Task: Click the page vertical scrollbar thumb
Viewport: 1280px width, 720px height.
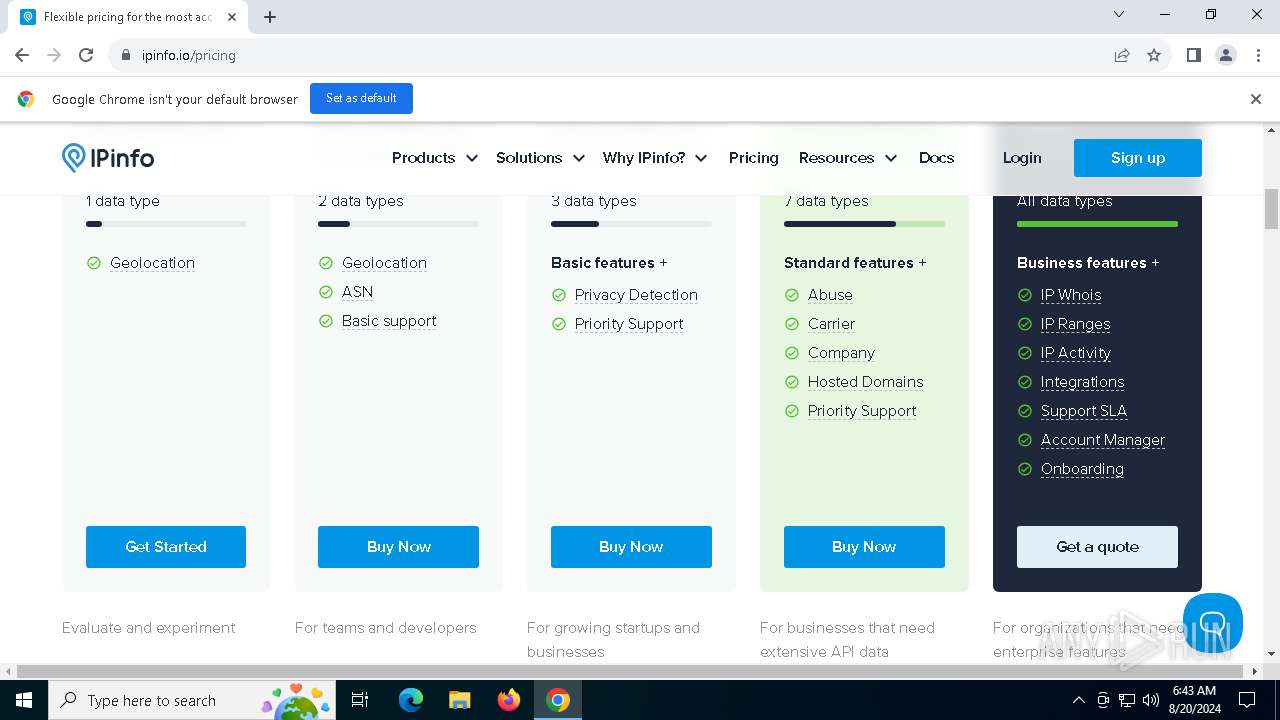Action: (x=1271, y=208)
